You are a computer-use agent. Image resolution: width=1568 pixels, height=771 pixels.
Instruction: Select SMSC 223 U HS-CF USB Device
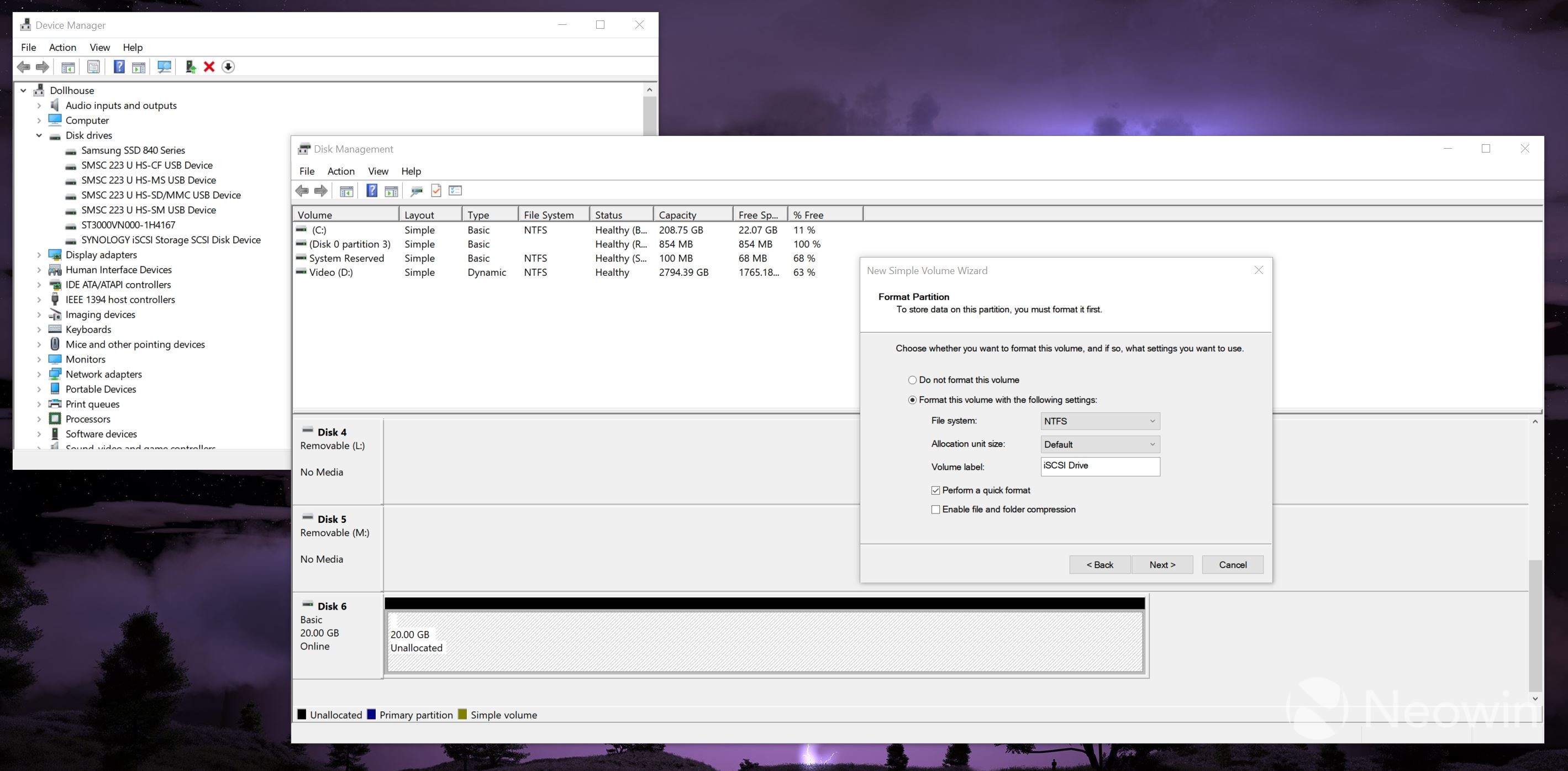point(147,166)
